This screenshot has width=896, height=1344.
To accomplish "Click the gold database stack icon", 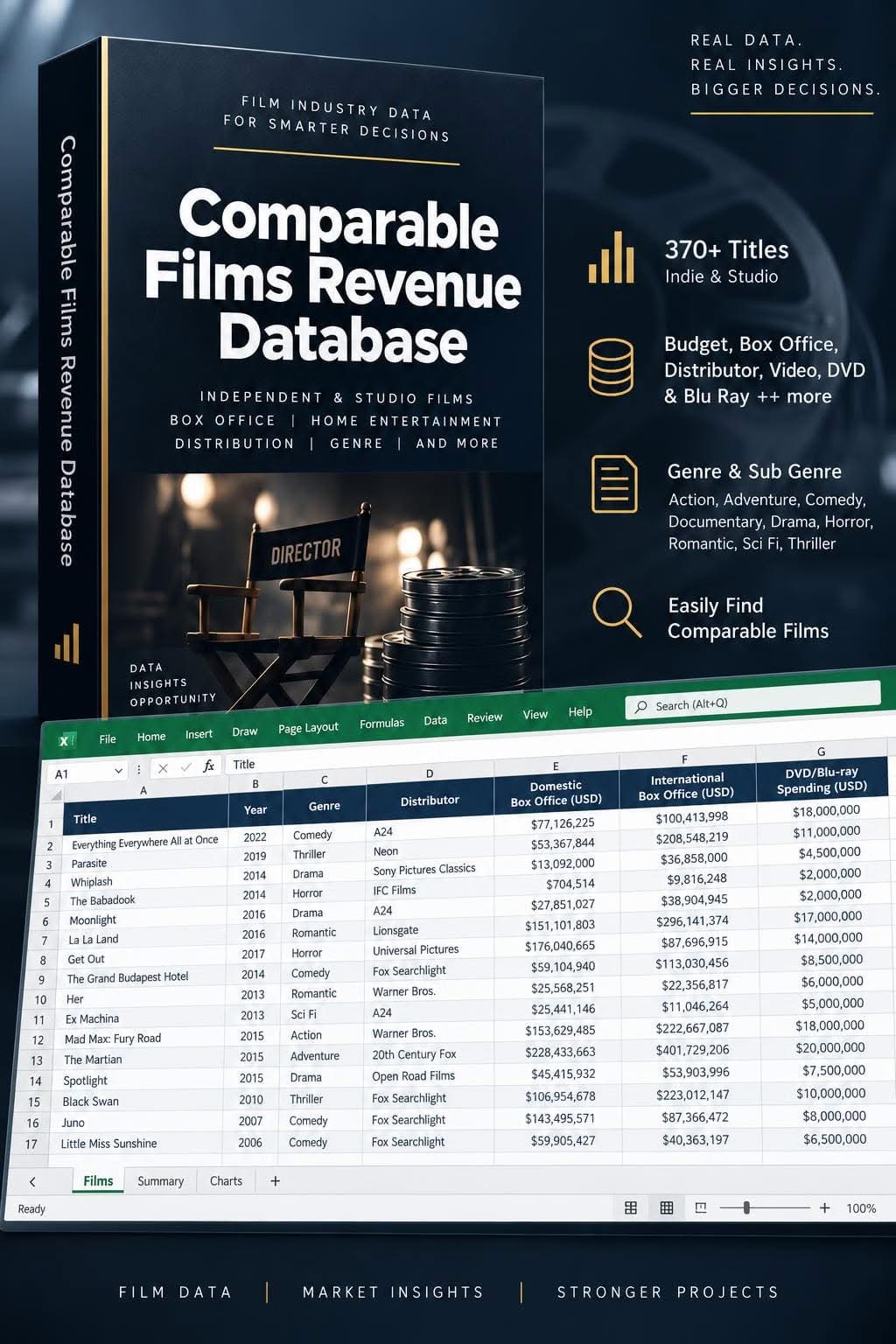I will point(611,367).
